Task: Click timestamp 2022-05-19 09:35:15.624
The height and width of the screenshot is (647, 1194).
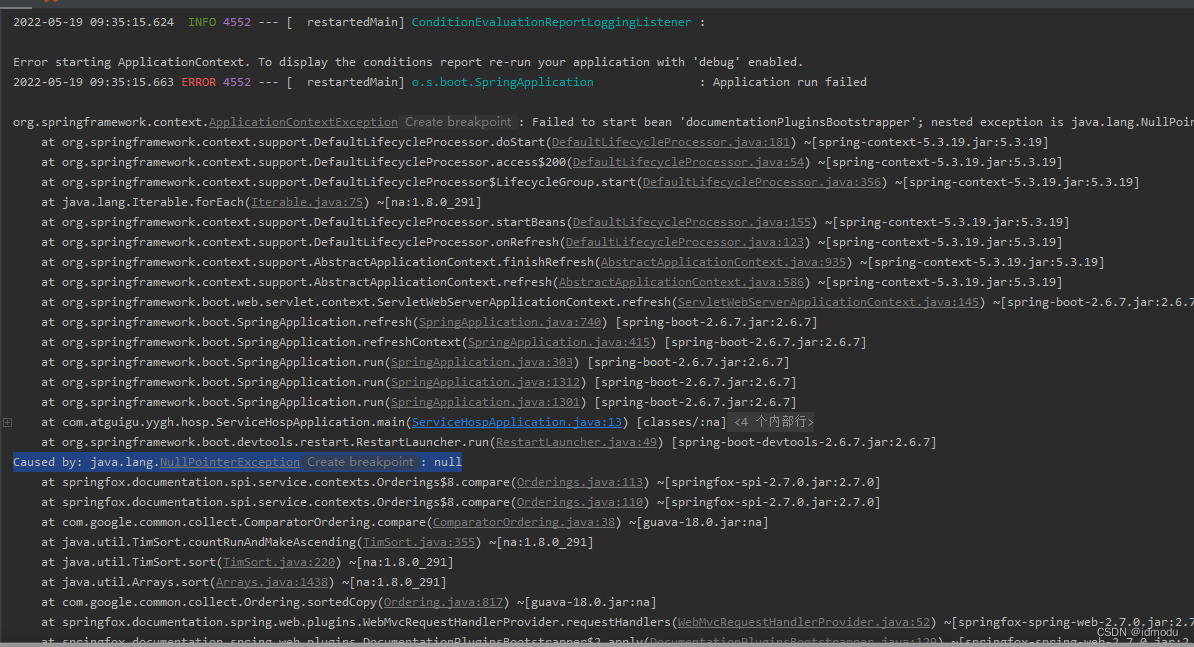Action: point(93,22)
